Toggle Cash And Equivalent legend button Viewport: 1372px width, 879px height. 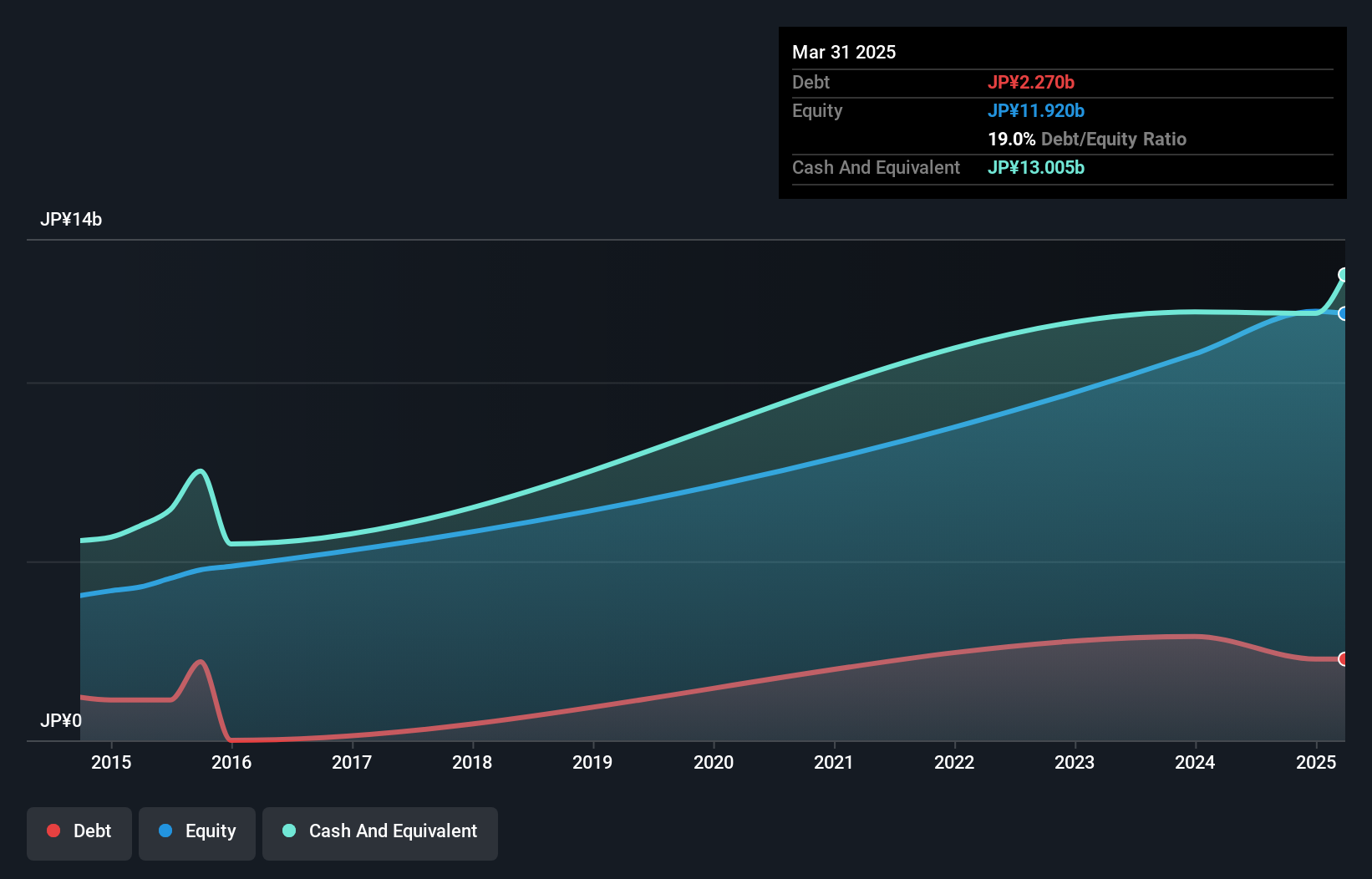(x=380, y=833)
